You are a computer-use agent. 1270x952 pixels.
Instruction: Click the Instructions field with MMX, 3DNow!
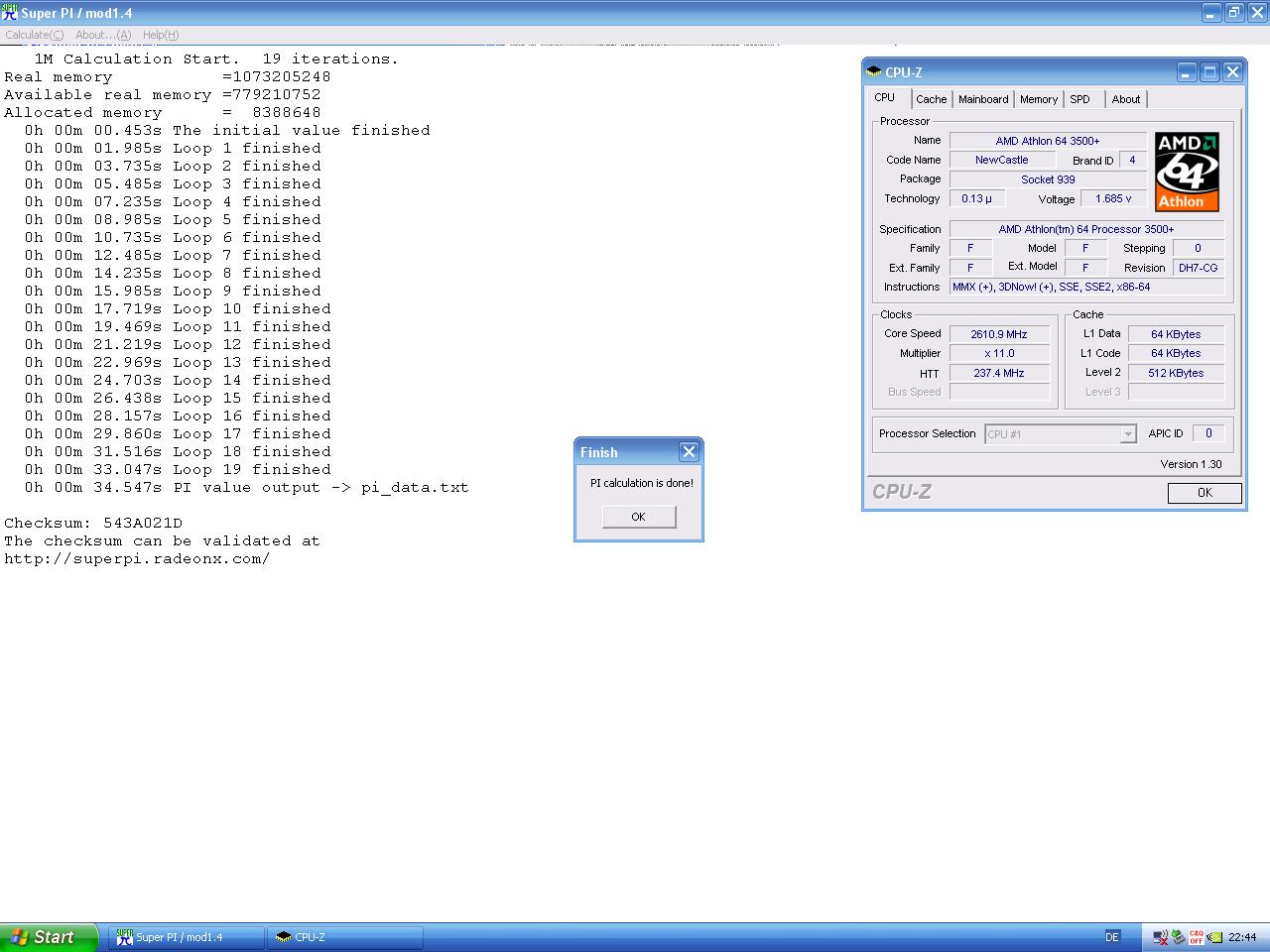(x=1086, y=287)
